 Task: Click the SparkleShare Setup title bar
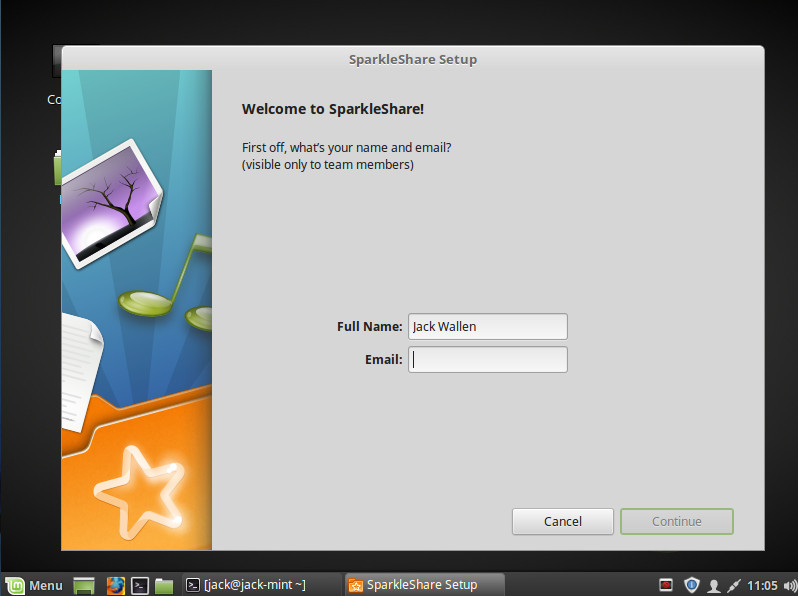[412, 59]
